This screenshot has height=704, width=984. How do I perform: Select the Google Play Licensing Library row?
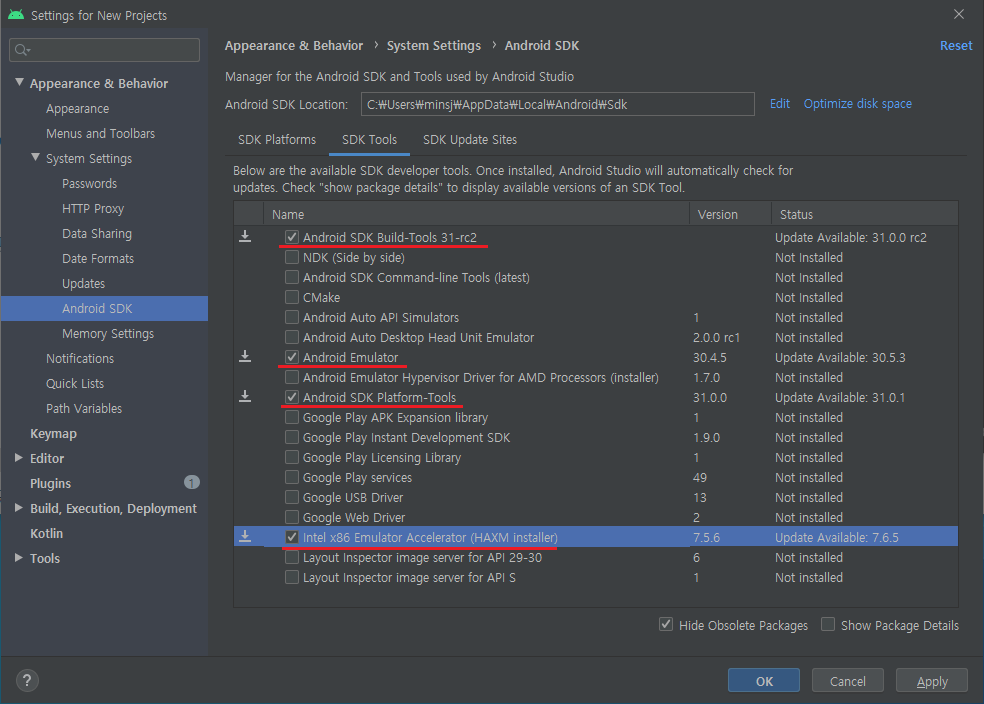(596, 457)
